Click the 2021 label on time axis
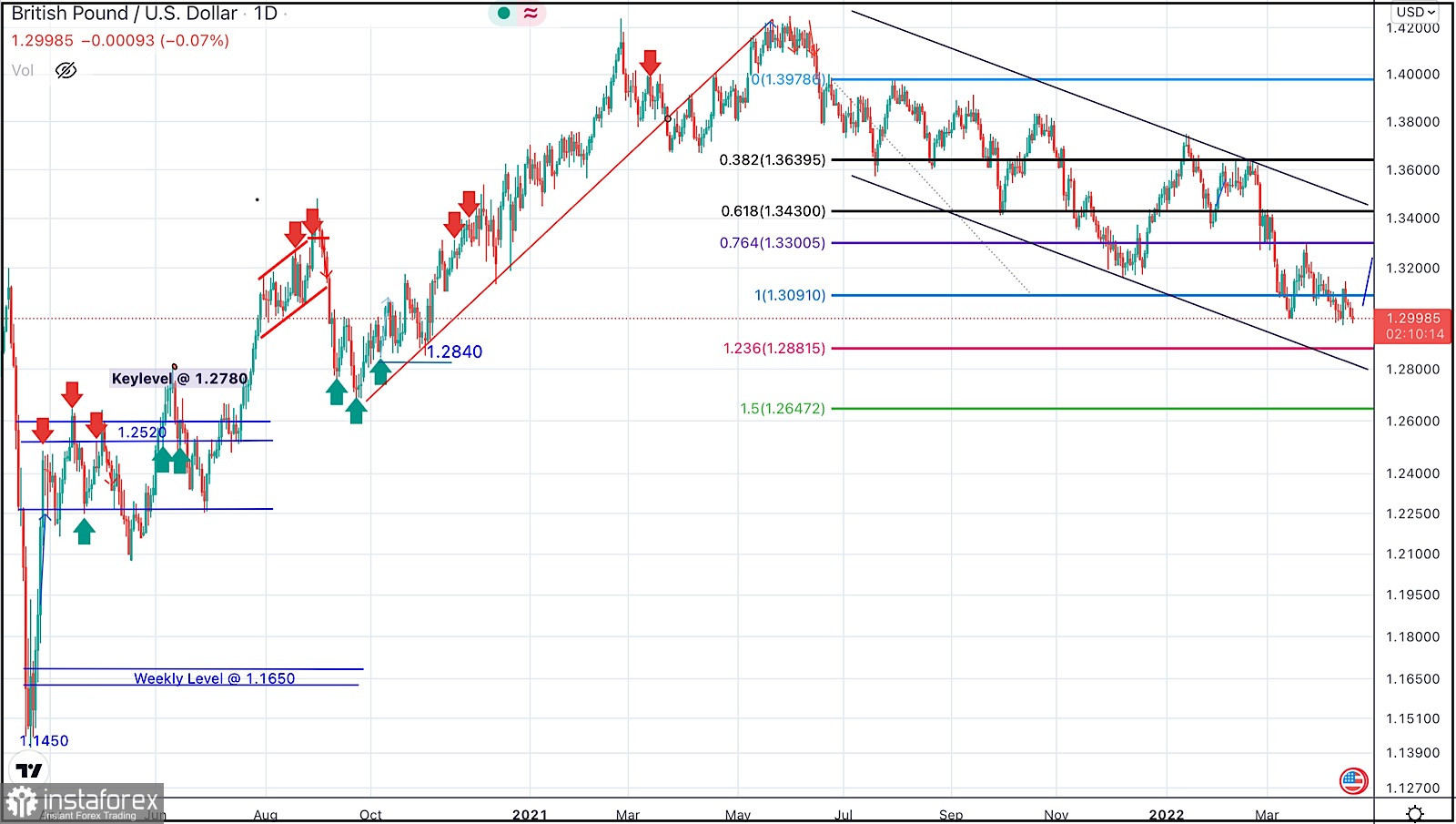 [x=530, y=815]
